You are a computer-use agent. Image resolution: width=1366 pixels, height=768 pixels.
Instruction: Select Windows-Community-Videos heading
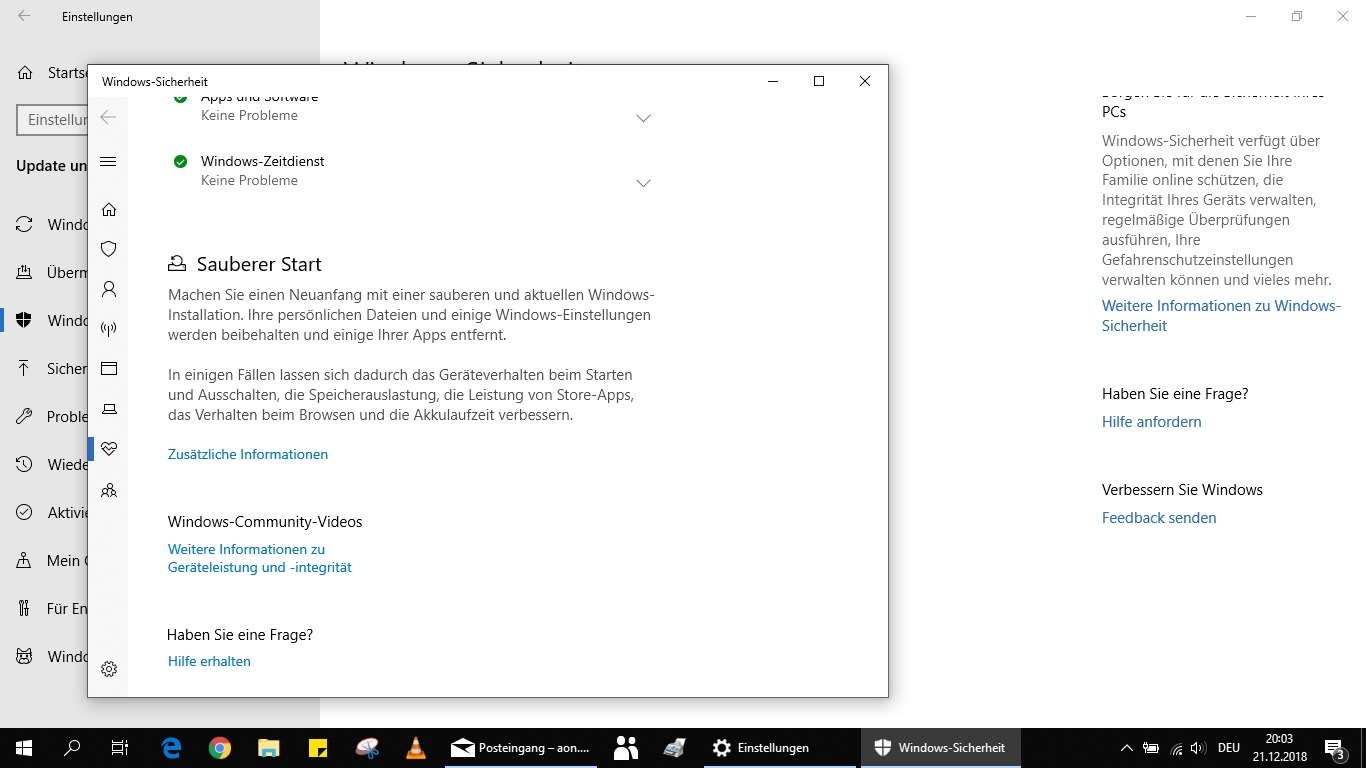pos(265,522)
